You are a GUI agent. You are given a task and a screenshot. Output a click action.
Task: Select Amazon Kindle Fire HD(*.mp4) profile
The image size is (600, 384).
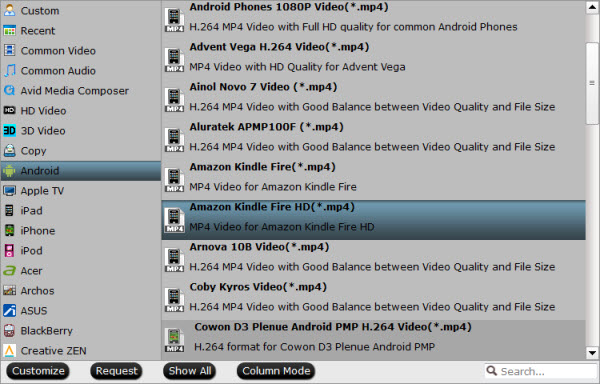click(x=373, y=220)
